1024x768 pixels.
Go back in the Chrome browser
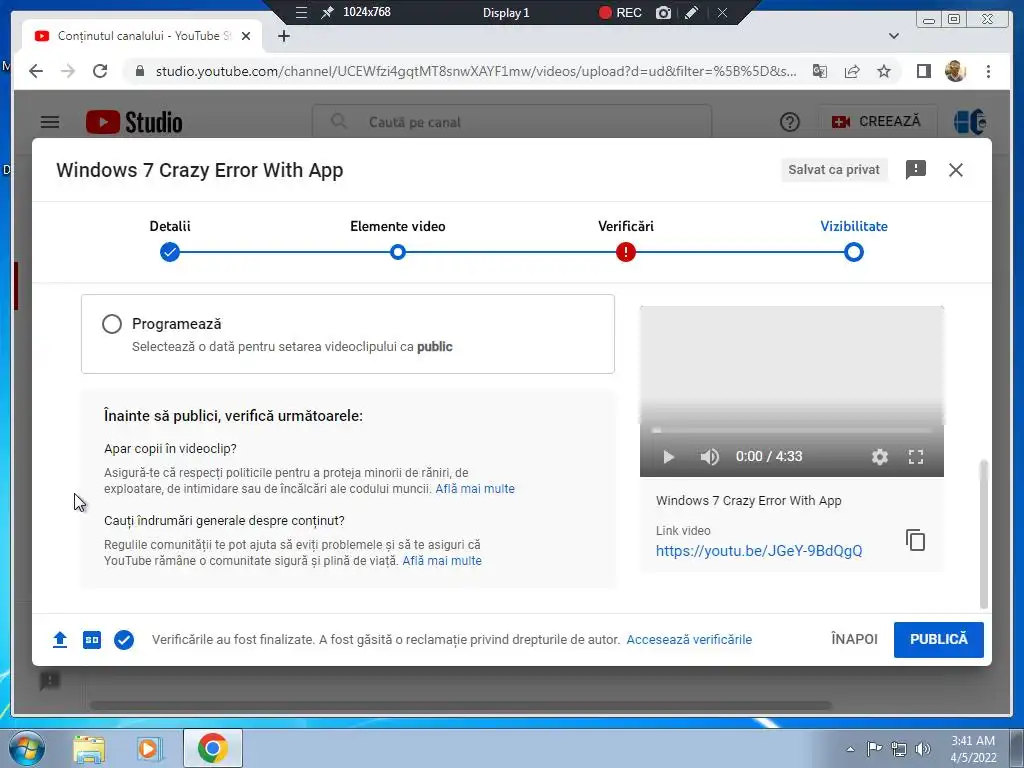tap(36, 71)
